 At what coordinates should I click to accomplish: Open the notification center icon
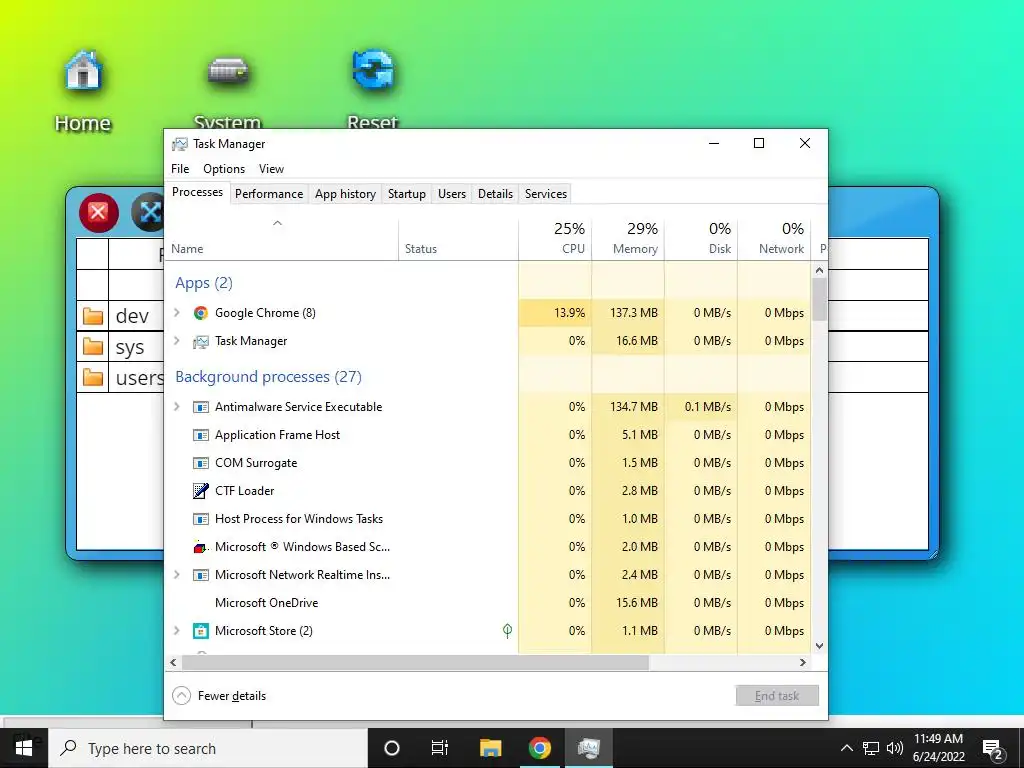(x=993, y=749)
